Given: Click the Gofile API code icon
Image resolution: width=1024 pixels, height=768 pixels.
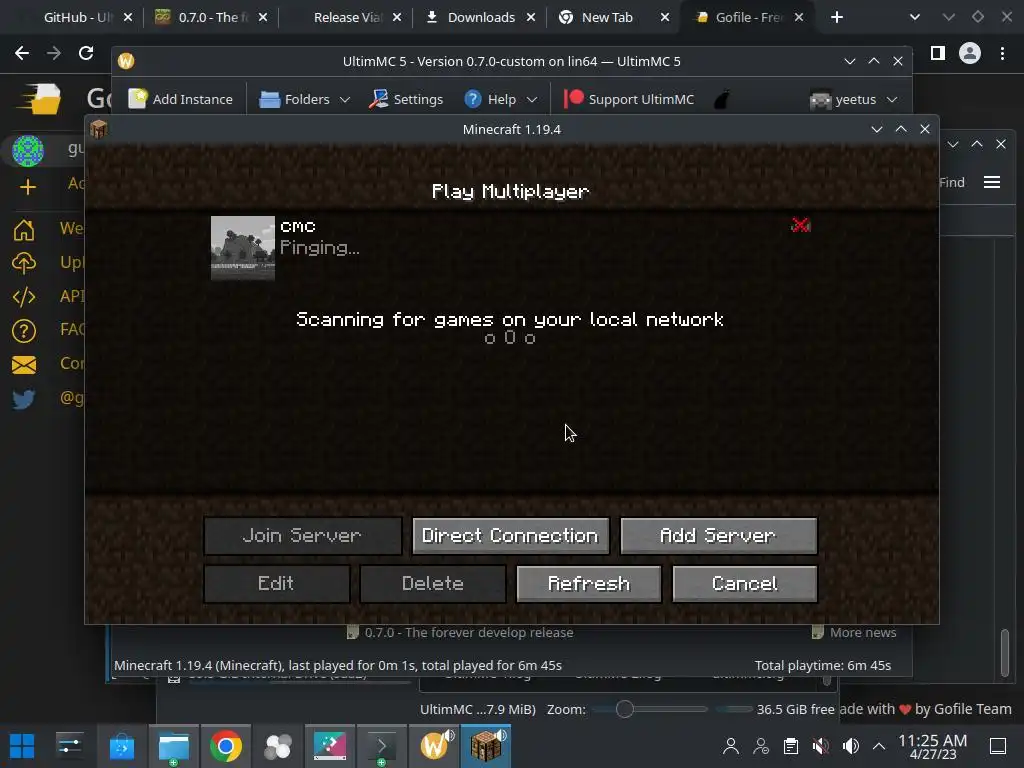Looking at the screenshot, I should [x=24, y=296].
